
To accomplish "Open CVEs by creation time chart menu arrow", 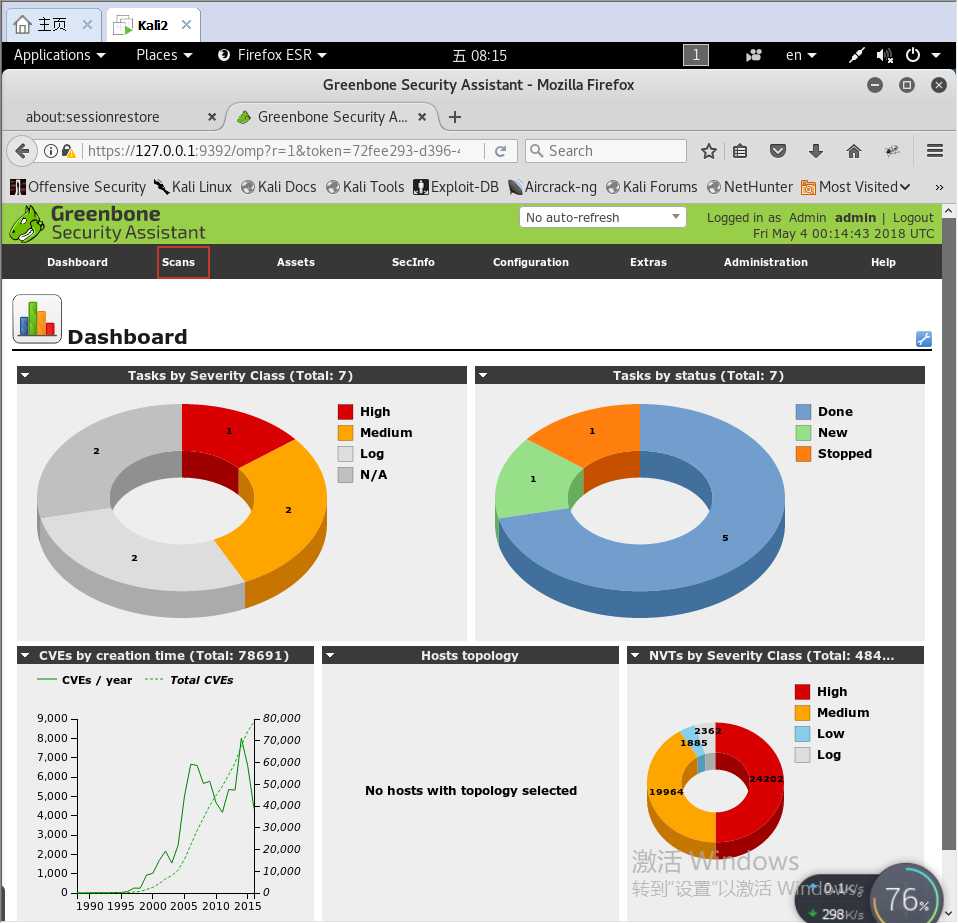I will click(25, 655).
